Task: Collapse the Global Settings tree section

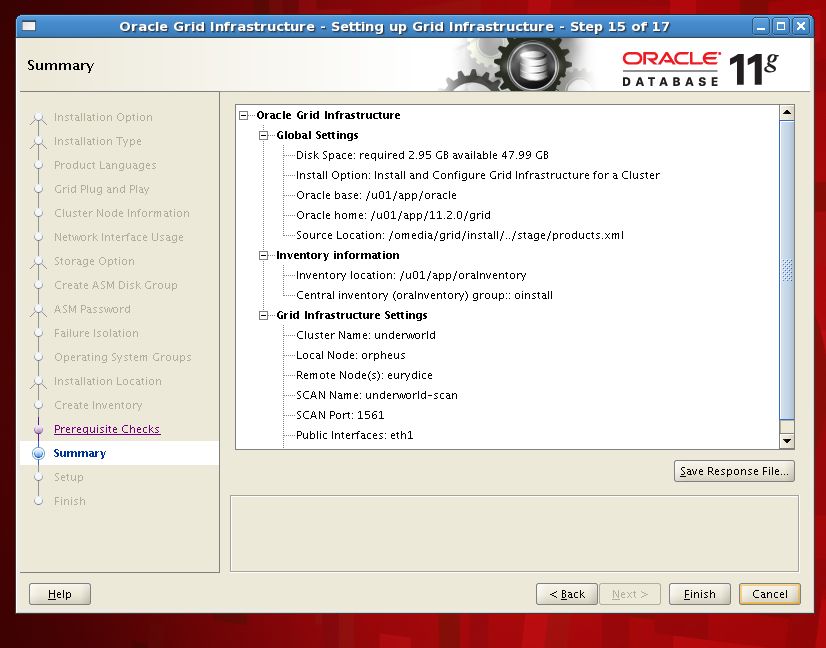Action: tap(264, 135)
